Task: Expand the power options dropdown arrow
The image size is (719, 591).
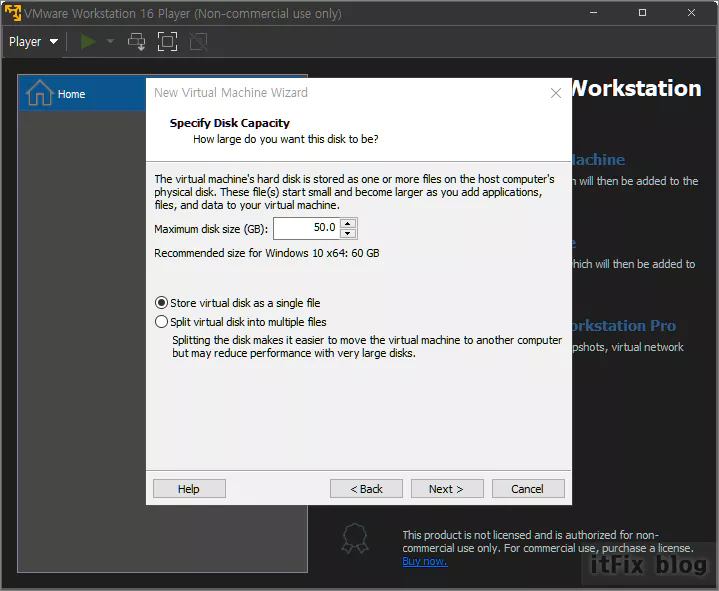Action: point(110,41)
